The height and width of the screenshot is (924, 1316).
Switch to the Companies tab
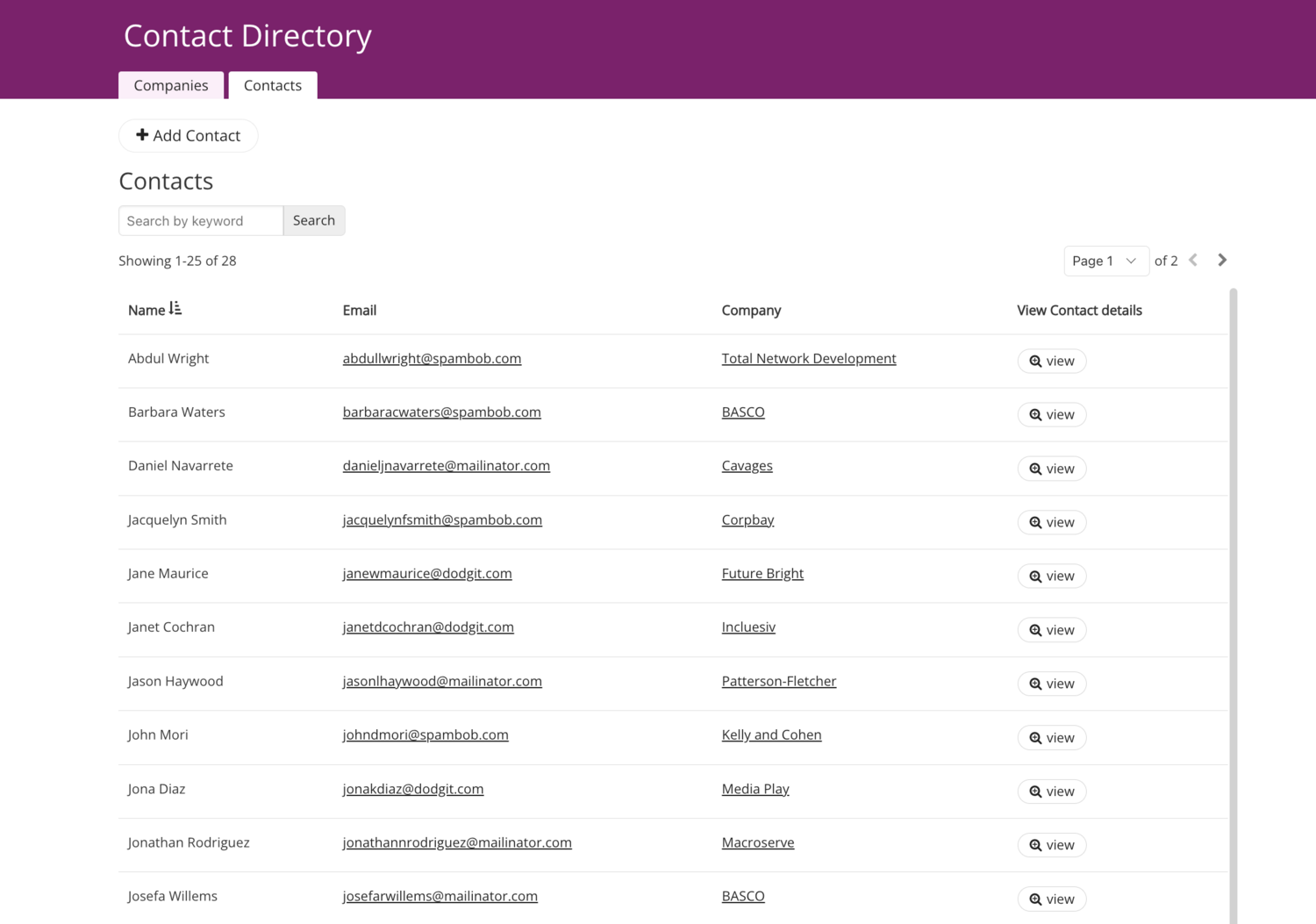click(171, 85)
